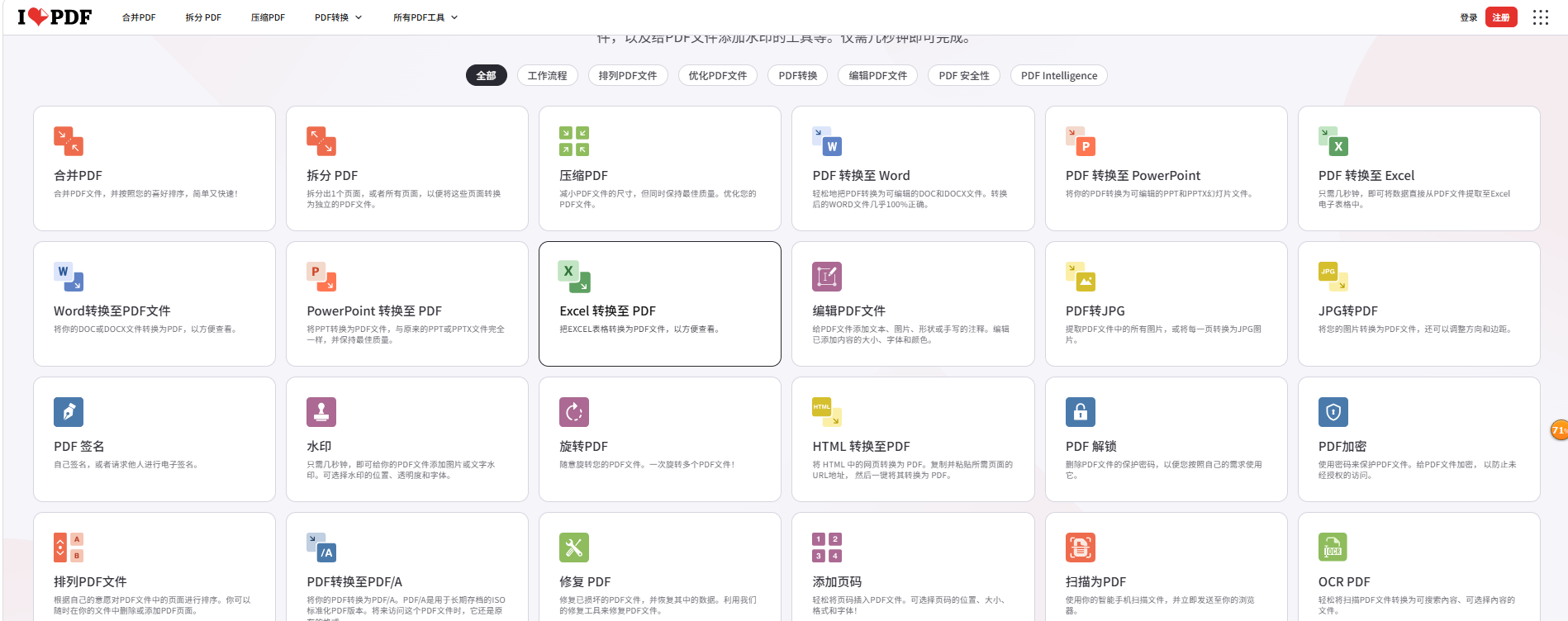Open the PDF 转换至 PowerPoint icon
This screenshot has height=621, width=1568.
(x=1081, y=141)
